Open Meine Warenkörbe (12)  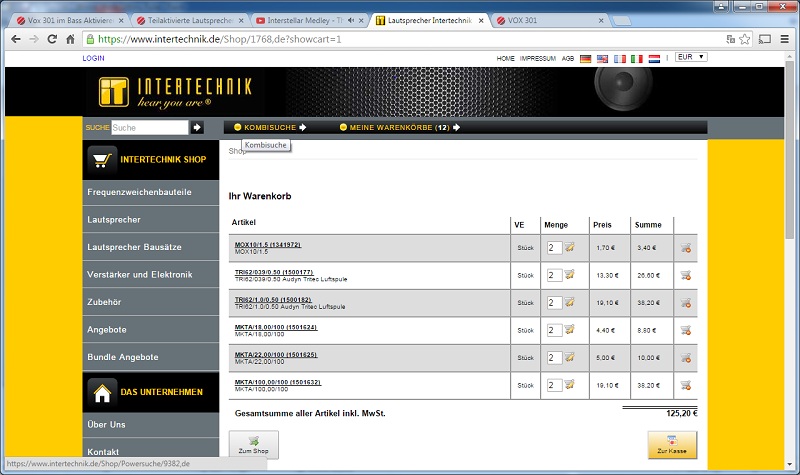pyautogui.click(x=400, y=128)
